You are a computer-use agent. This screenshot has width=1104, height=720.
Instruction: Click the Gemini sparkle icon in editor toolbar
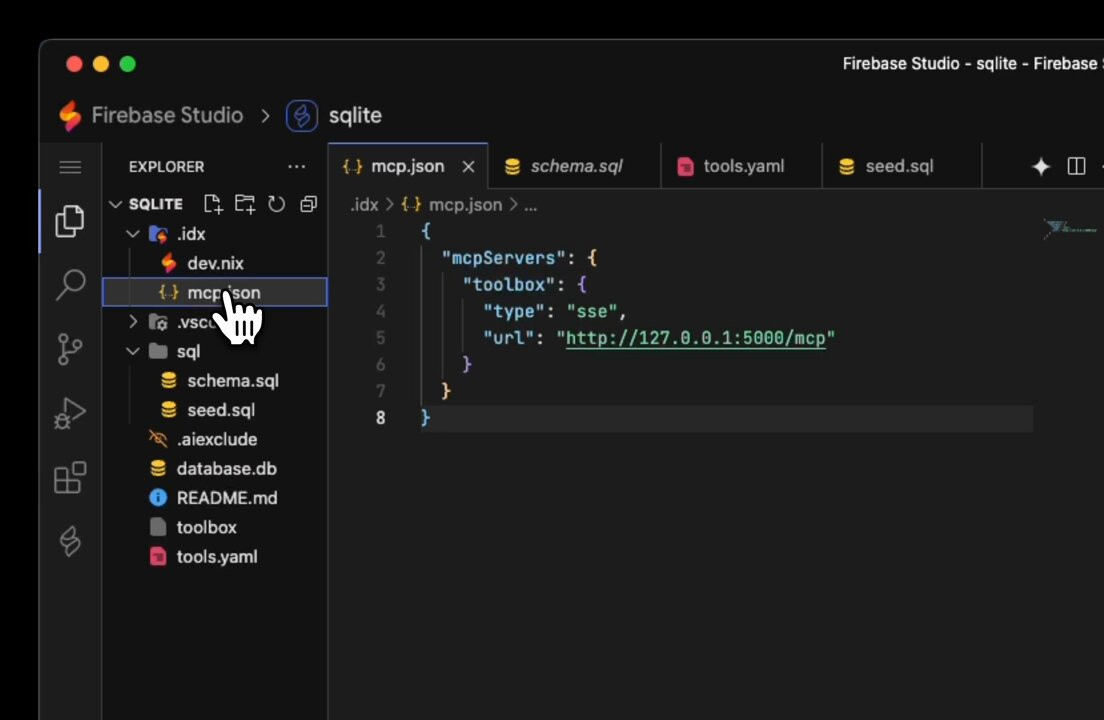click(x=1041, y=167)
